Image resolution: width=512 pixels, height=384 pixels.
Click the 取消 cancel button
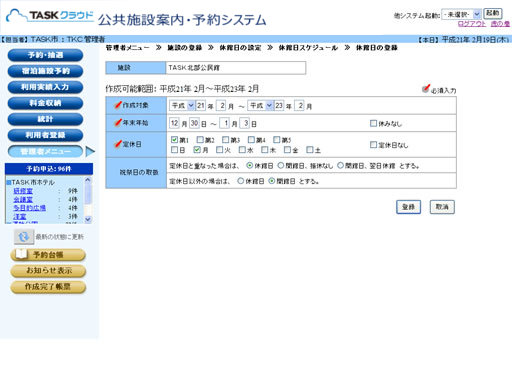442,207
